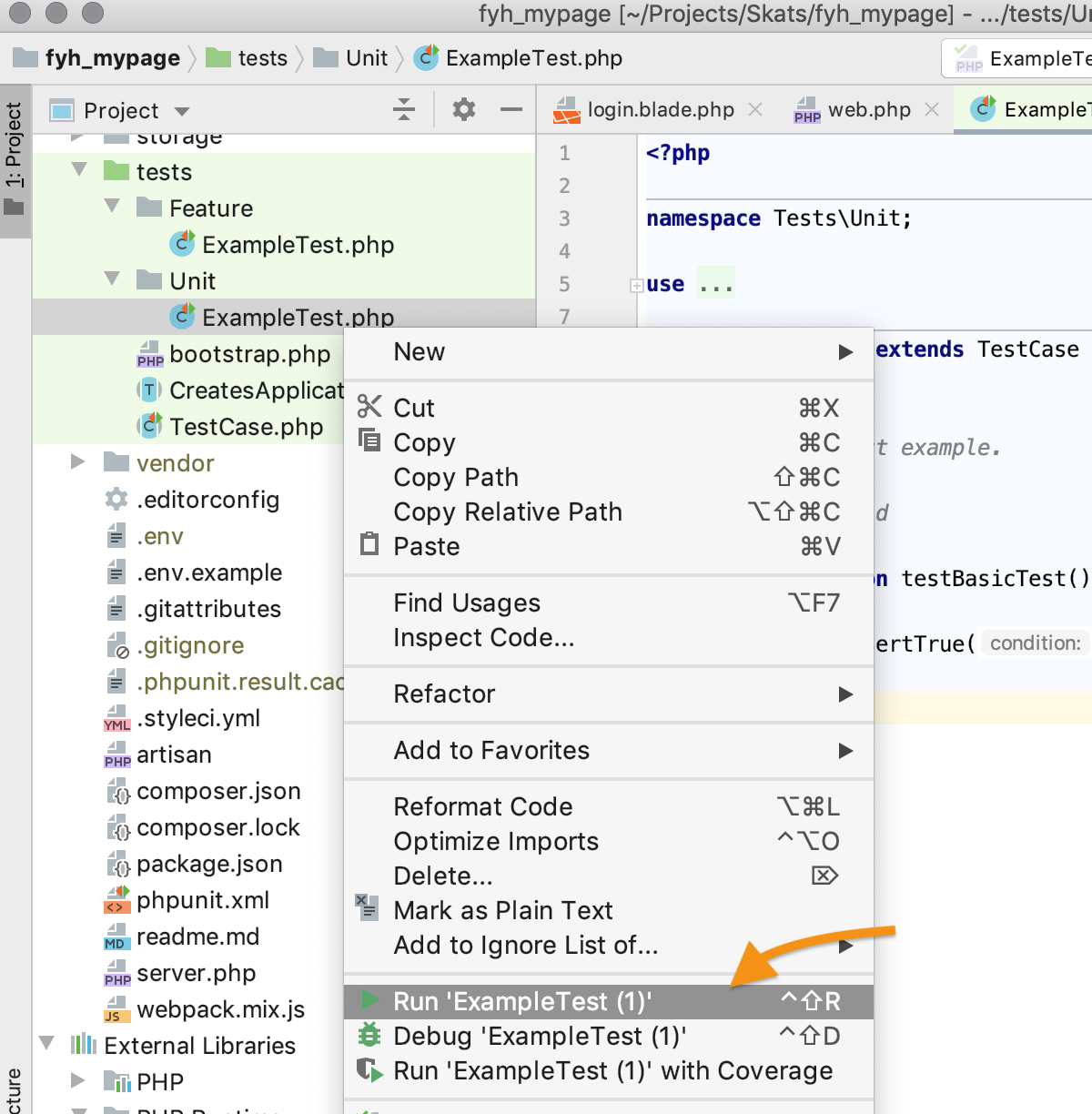Viewport: 1092px width, 1114px height.
Task: Choose Inspect Code... option
Action: [609, 637]
